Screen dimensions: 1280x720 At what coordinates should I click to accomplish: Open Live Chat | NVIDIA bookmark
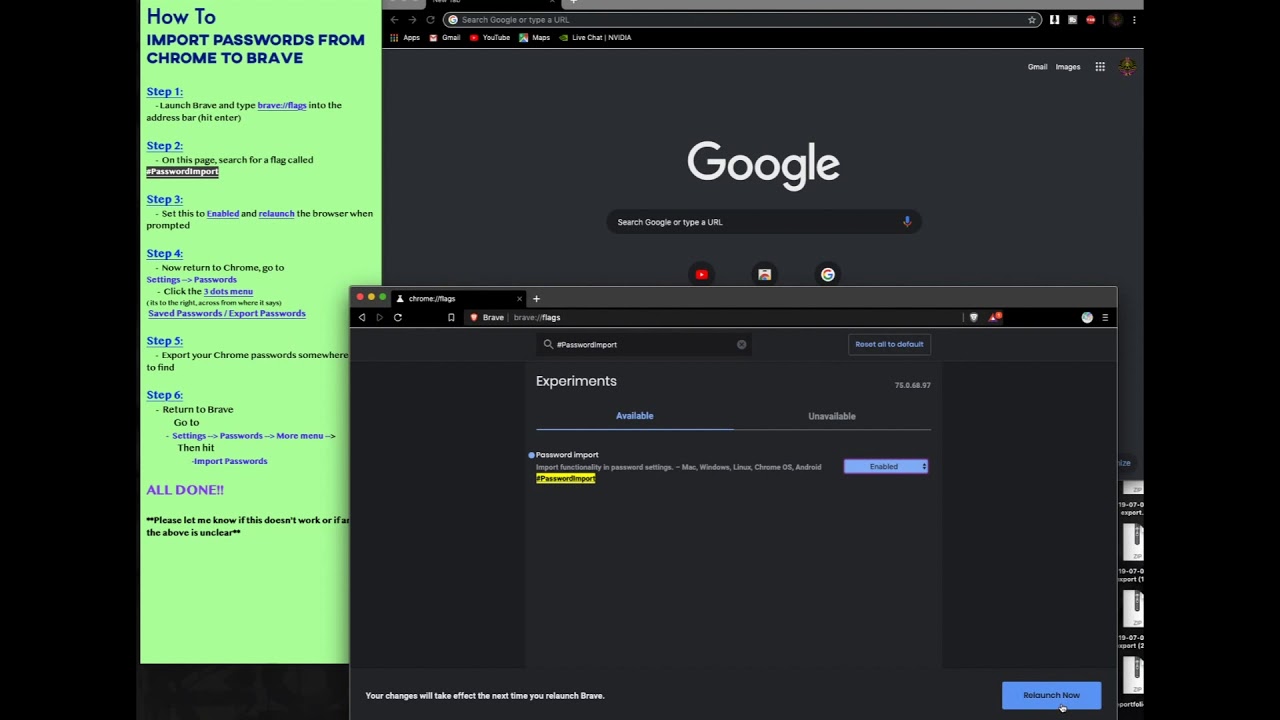pos(595,37)
